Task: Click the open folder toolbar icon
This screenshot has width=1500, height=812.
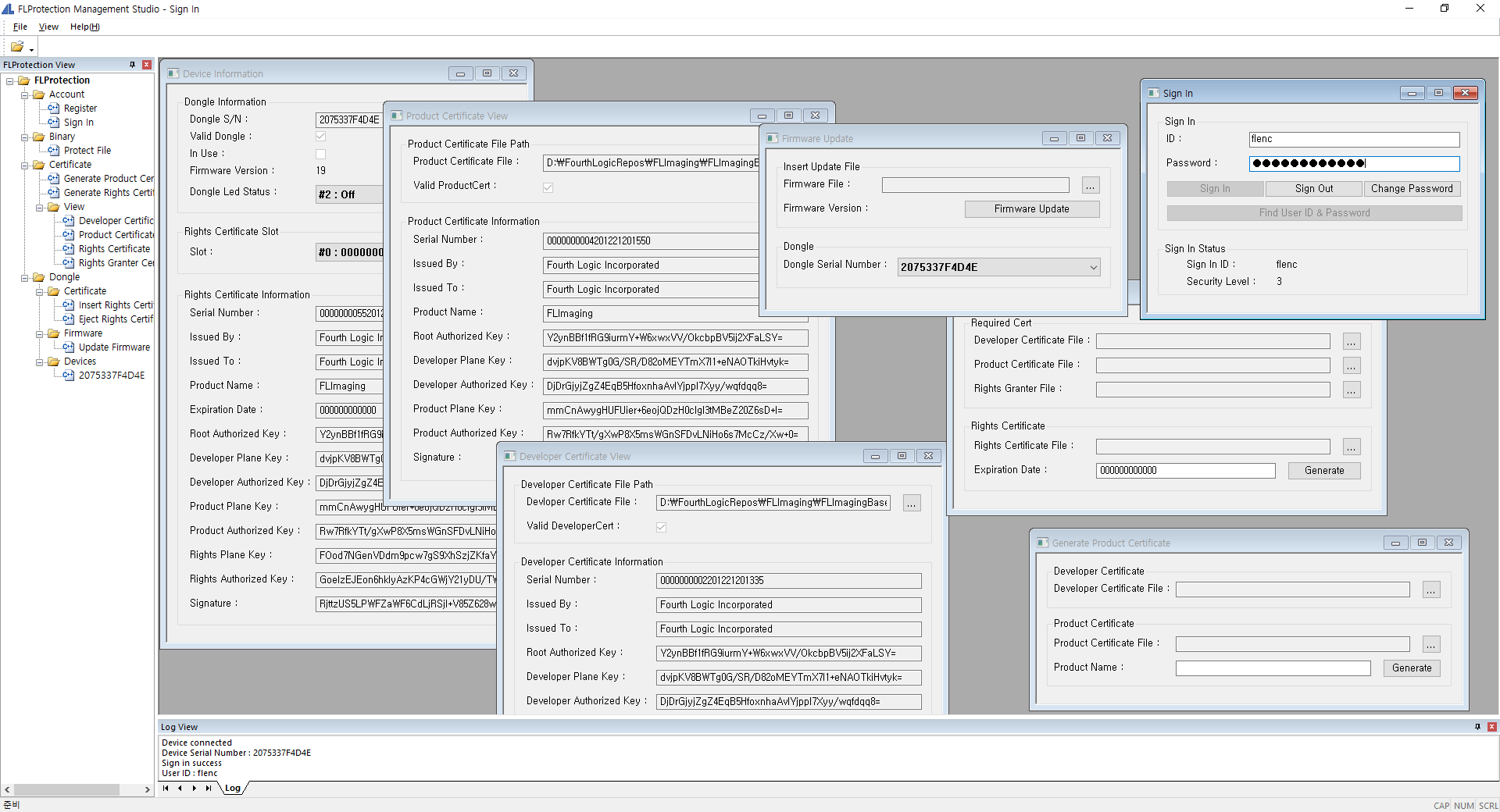Action: pos(17,47)
